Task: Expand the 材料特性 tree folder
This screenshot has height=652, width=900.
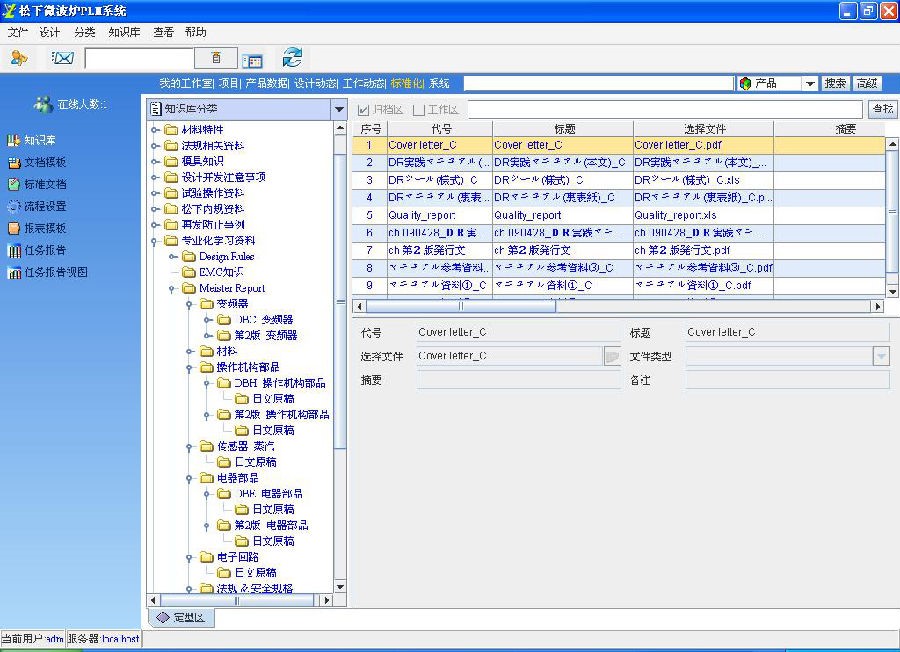Action: pos(155,130)
